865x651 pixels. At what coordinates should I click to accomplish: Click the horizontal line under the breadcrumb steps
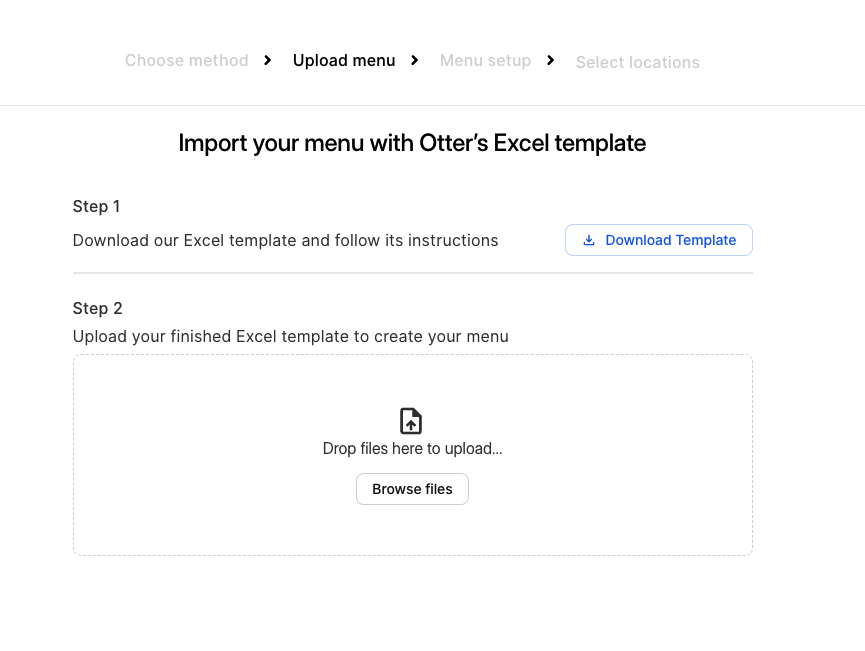[432, 105]
